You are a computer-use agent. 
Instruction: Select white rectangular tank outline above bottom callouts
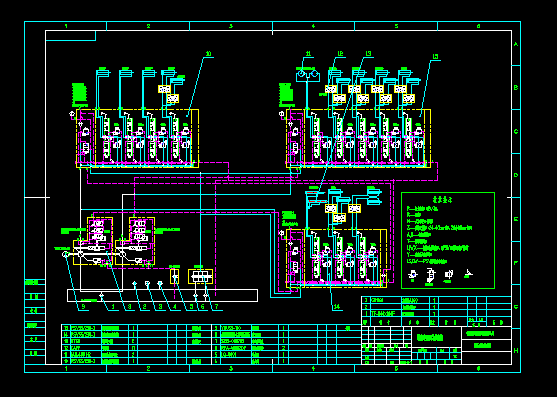click(x=162, y=295)
